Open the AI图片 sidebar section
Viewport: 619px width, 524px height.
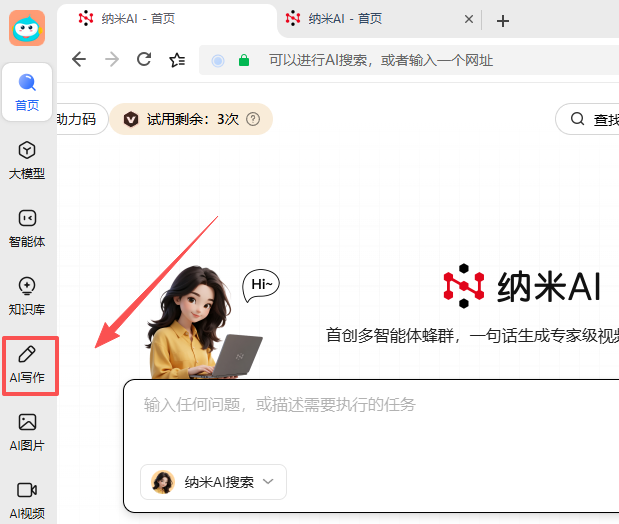click(x=27, y=432)
